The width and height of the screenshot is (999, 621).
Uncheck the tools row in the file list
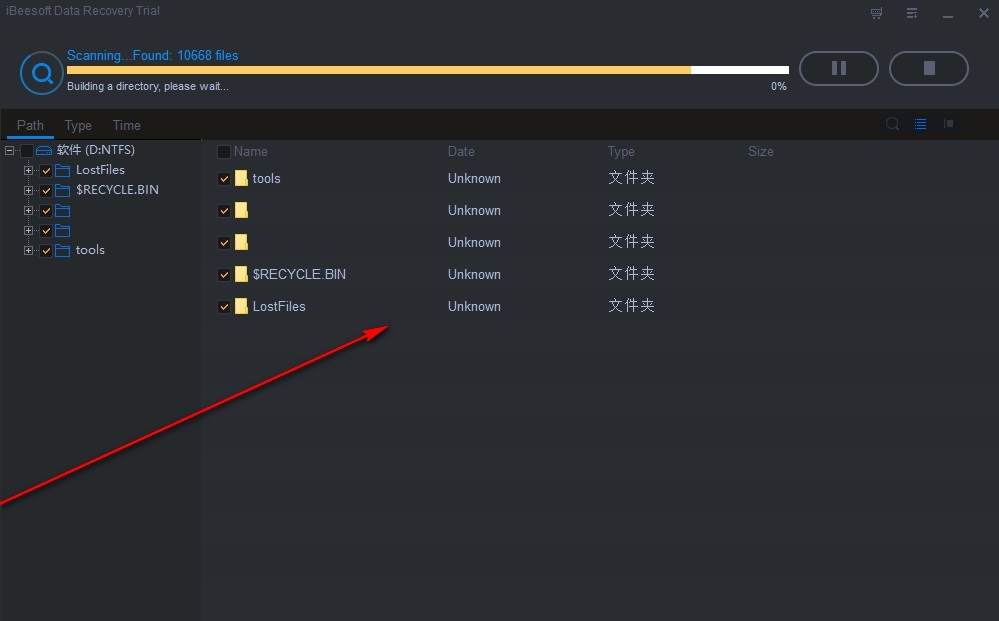224,179
